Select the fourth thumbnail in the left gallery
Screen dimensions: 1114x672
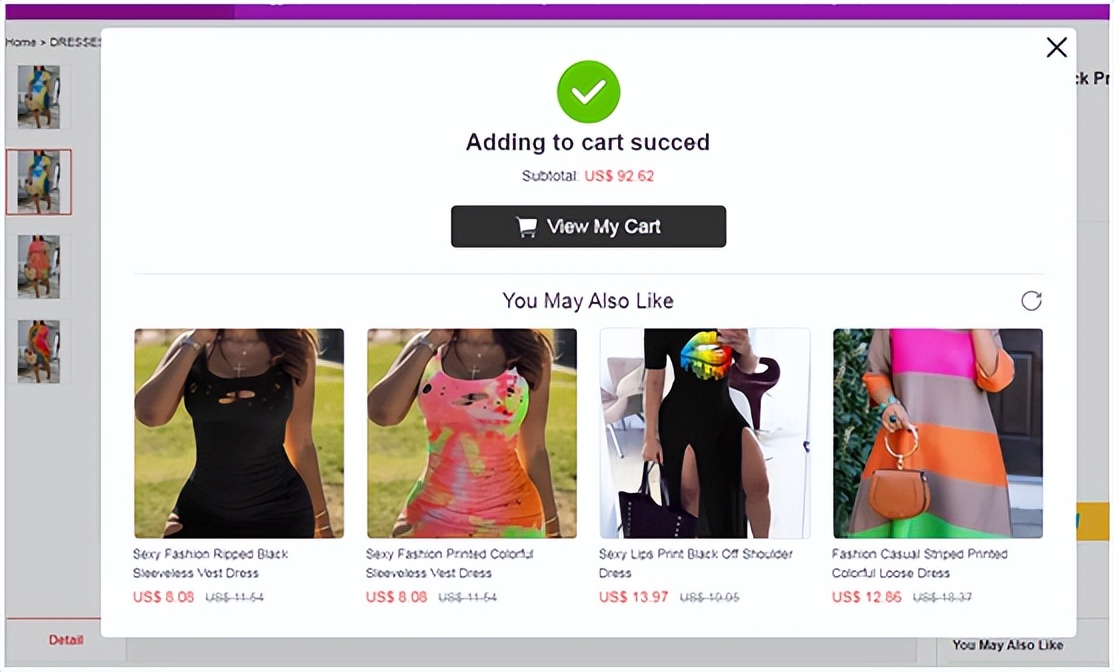click(38, 351)
